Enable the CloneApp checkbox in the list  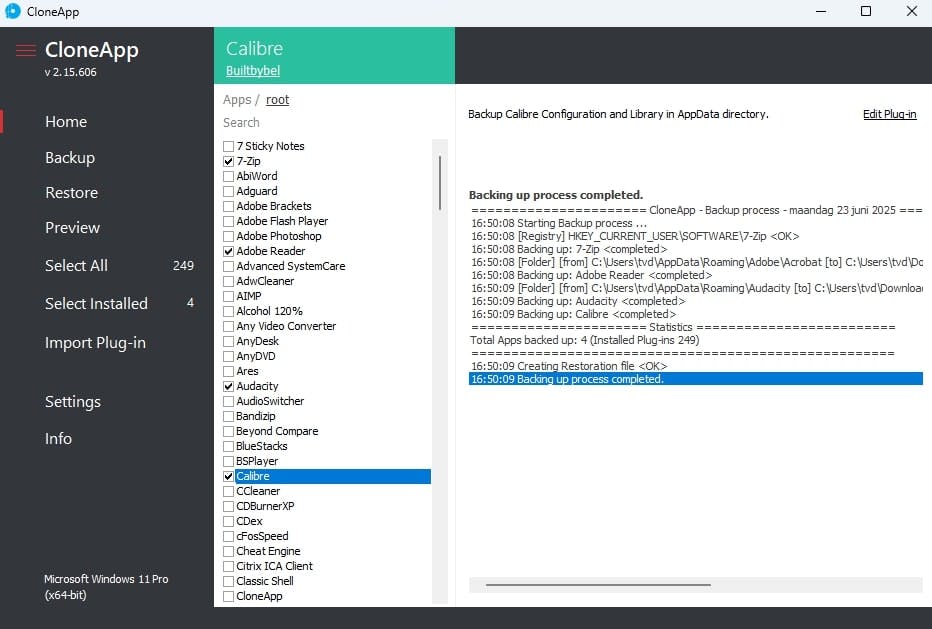(x=228, y=596)
